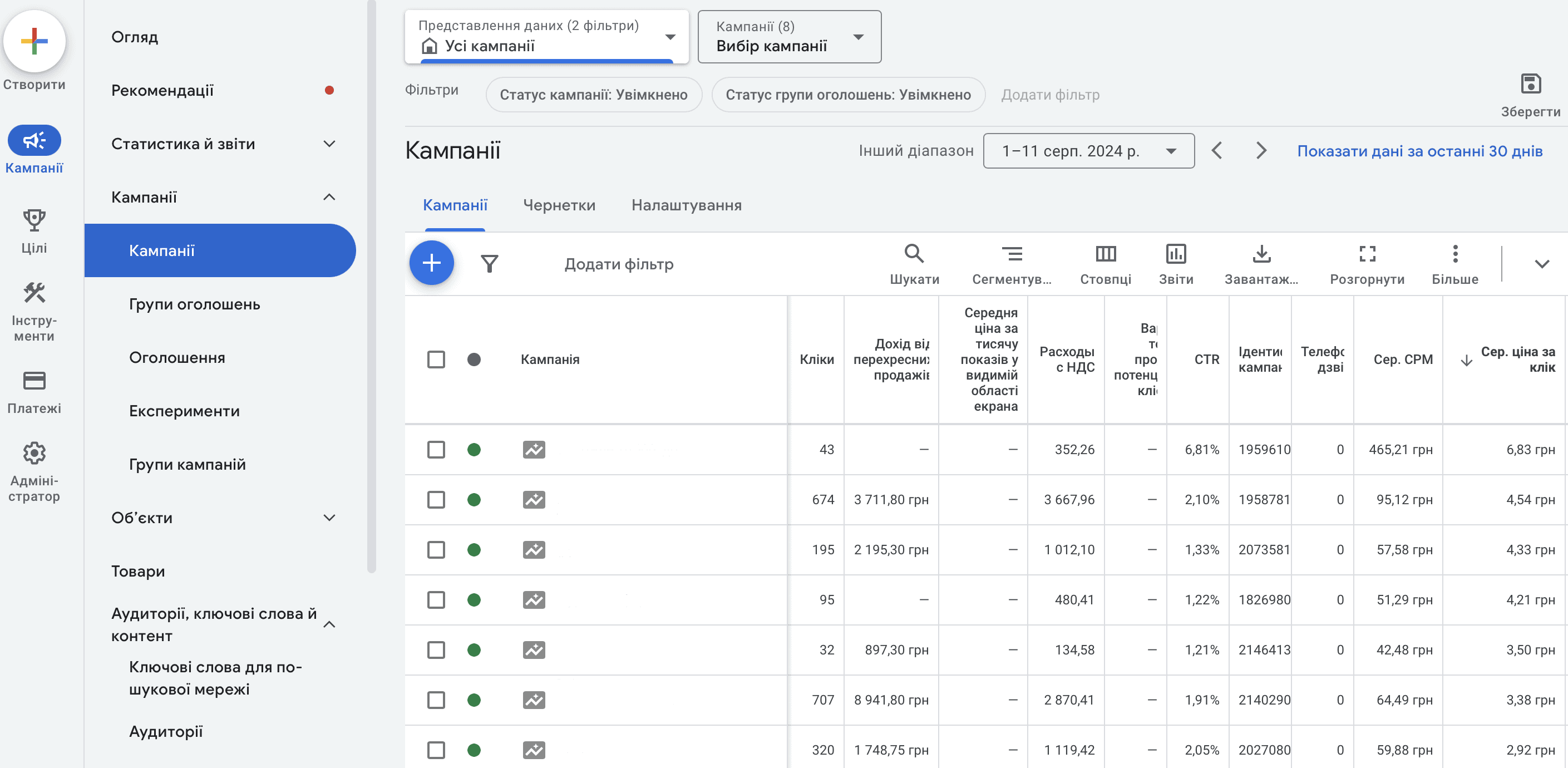Screen dimensions: 1568x768
Task: Tick checkbox for row with 674 clicks
Action: pyautogui.click(x=436, y=499)
